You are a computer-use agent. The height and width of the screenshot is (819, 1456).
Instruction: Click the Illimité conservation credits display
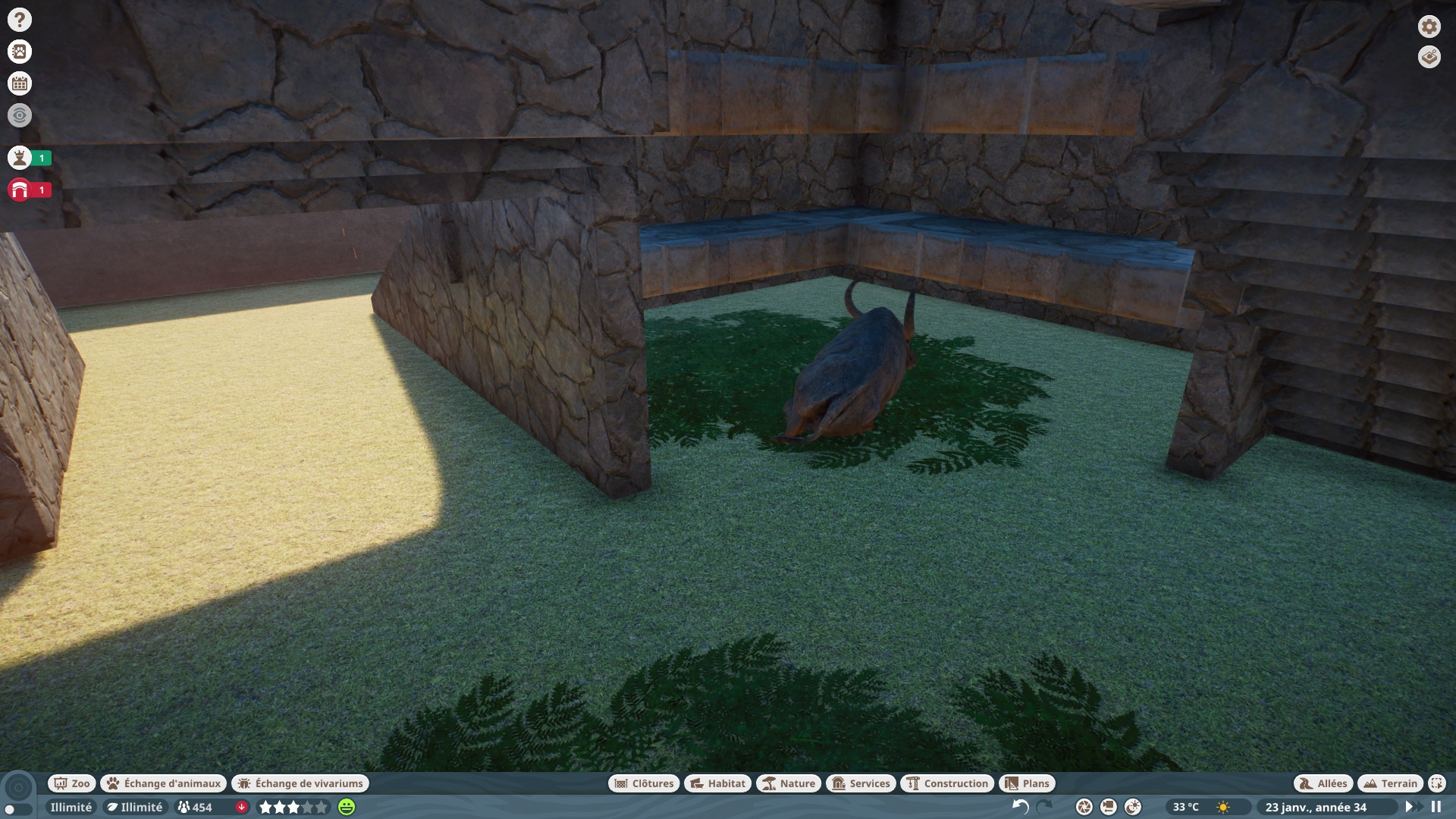point(135,807)
